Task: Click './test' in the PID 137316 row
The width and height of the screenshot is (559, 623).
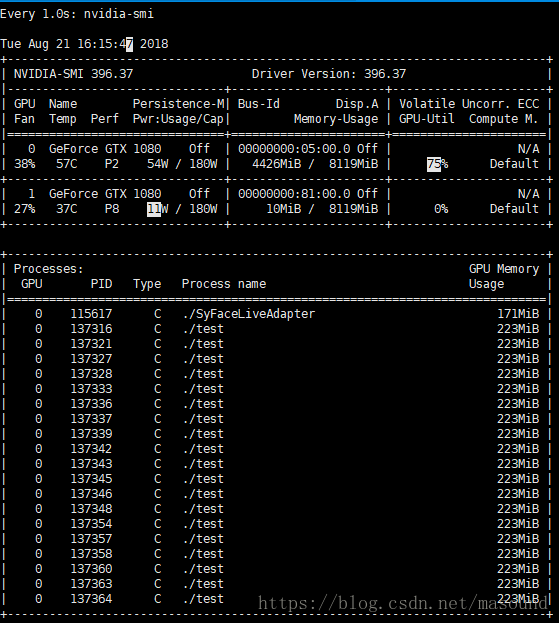Action: click(203, 329)
